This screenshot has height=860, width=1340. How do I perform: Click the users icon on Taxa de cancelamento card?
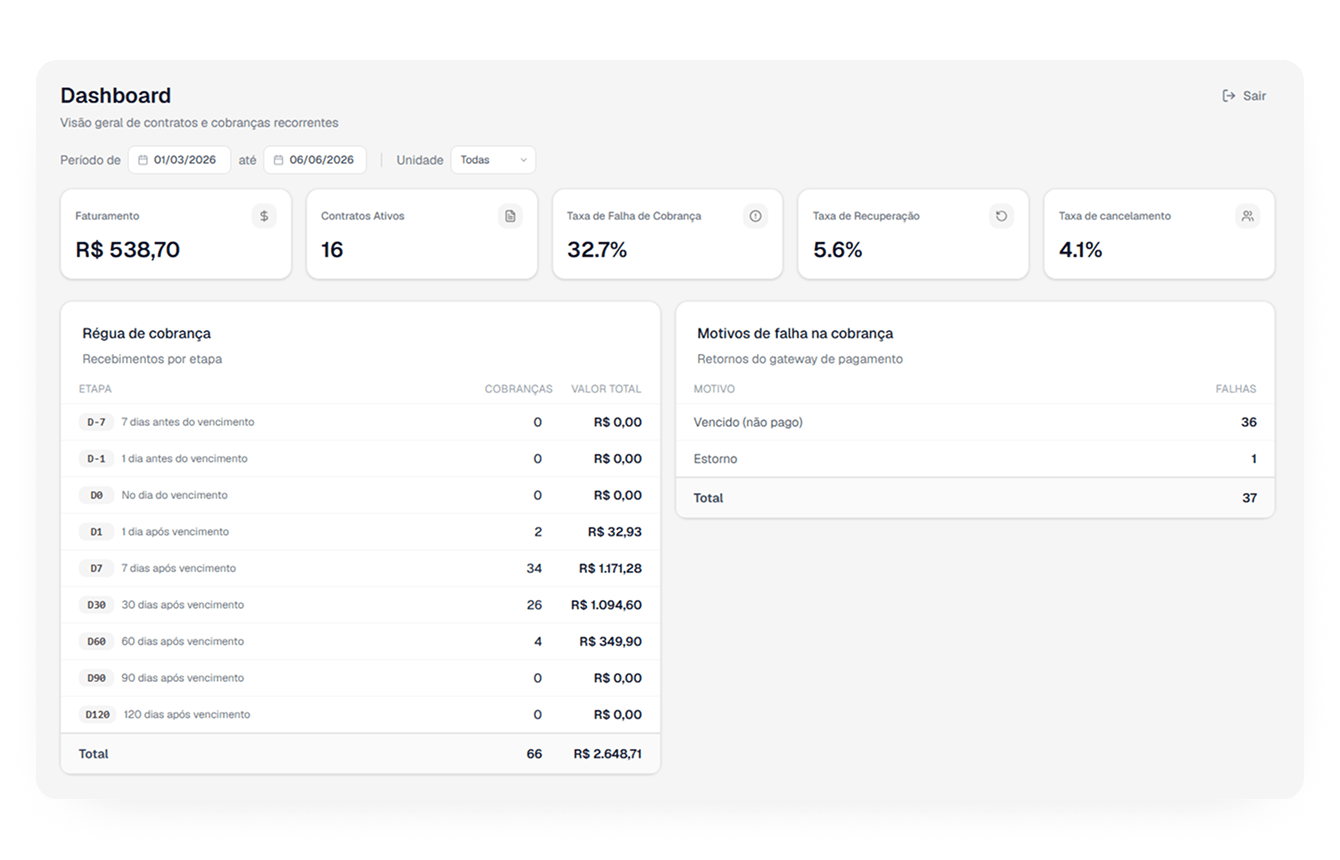pyautogui.click(x=1247, y=216)
